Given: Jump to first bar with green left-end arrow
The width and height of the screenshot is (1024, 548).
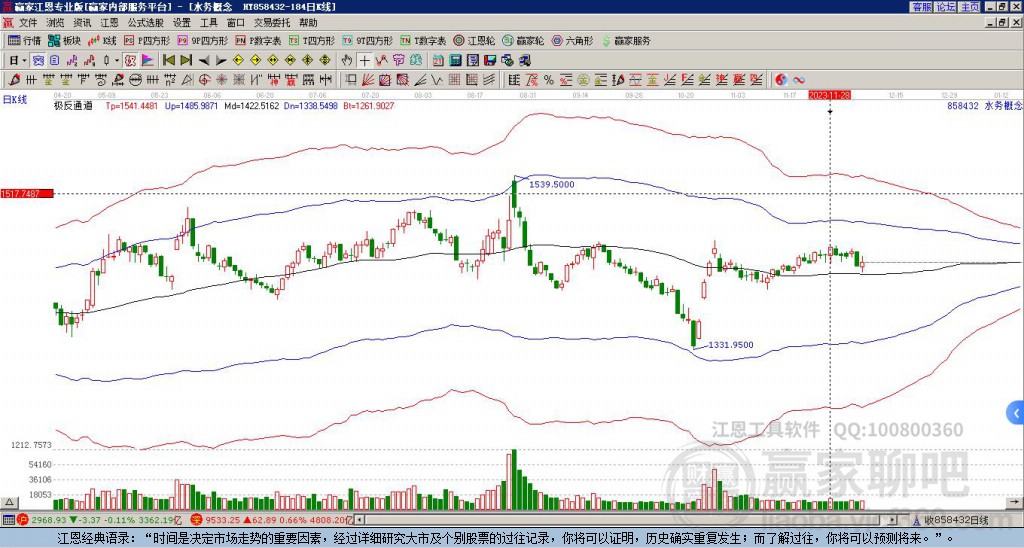Looking at the screenshot, I should (x=168, y=60).
